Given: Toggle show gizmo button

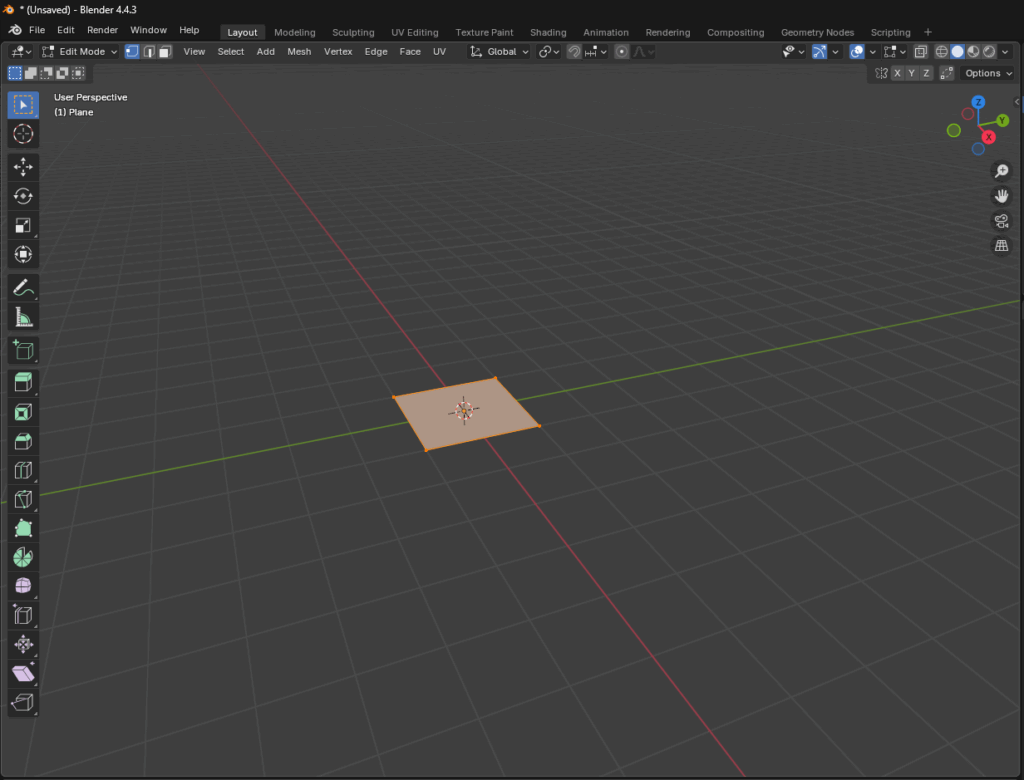Looking at the screenshot, I should pyautogui.click(x=819, y=52).
